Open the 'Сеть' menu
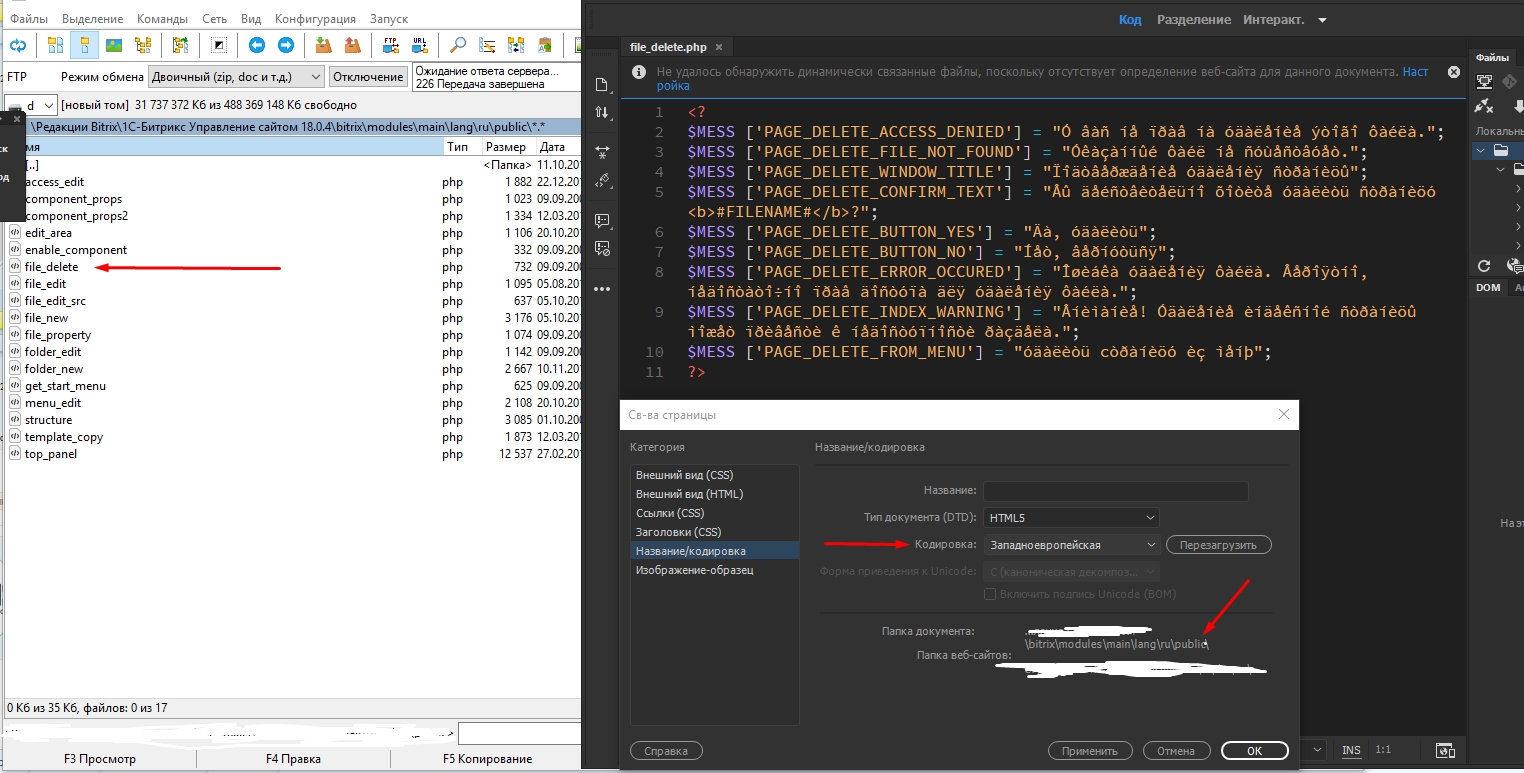The height and width of the screenshot is (773, 1524). point(214,19)
